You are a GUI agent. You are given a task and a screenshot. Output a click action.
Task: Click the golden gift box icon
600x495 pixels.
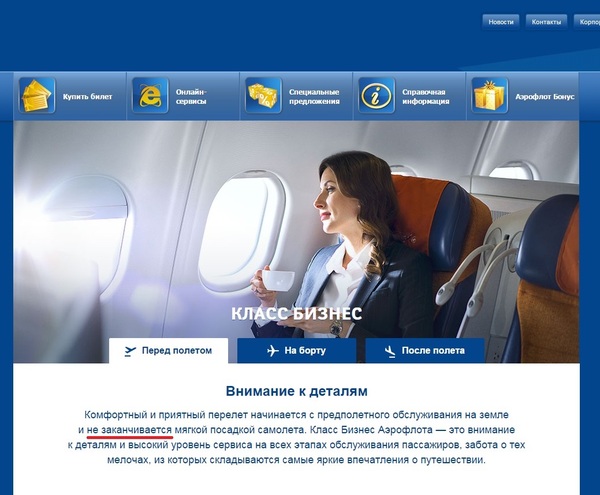coord(490,95)
